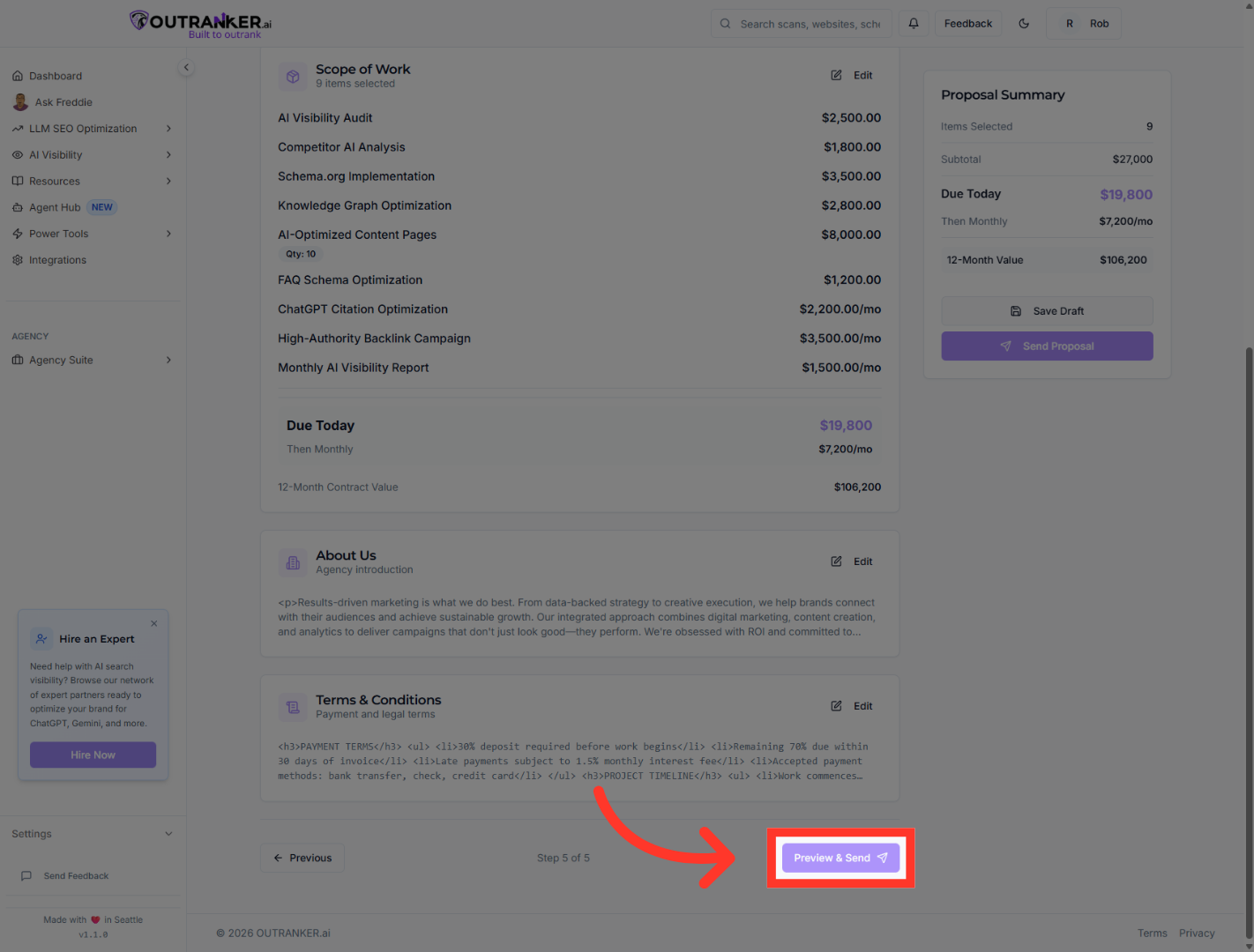Click the Send Proposal button
This screenshot has width=1254, height=952.
[x=1047, y=346]
